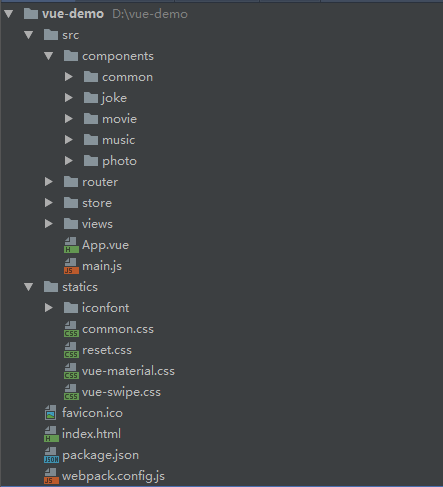Expand the iconfont folder arrow
443x487 pixels.
tap(49, 308)
